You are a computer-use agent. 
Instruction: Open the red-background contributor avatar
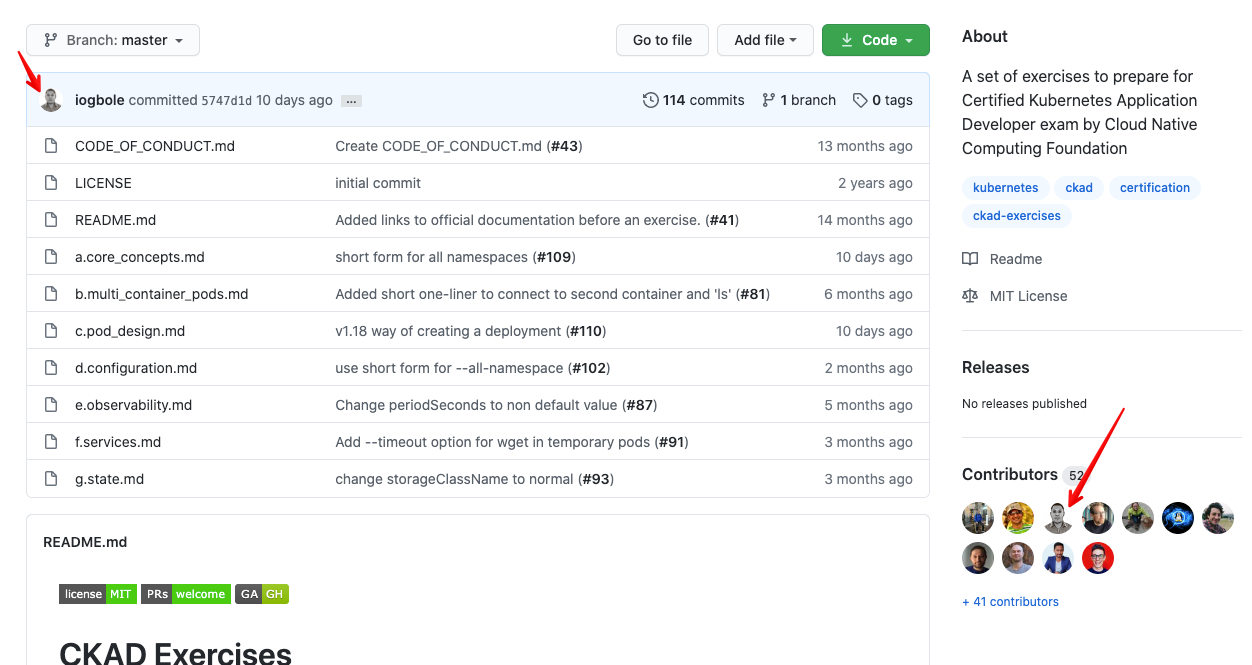coord(1098,558)
